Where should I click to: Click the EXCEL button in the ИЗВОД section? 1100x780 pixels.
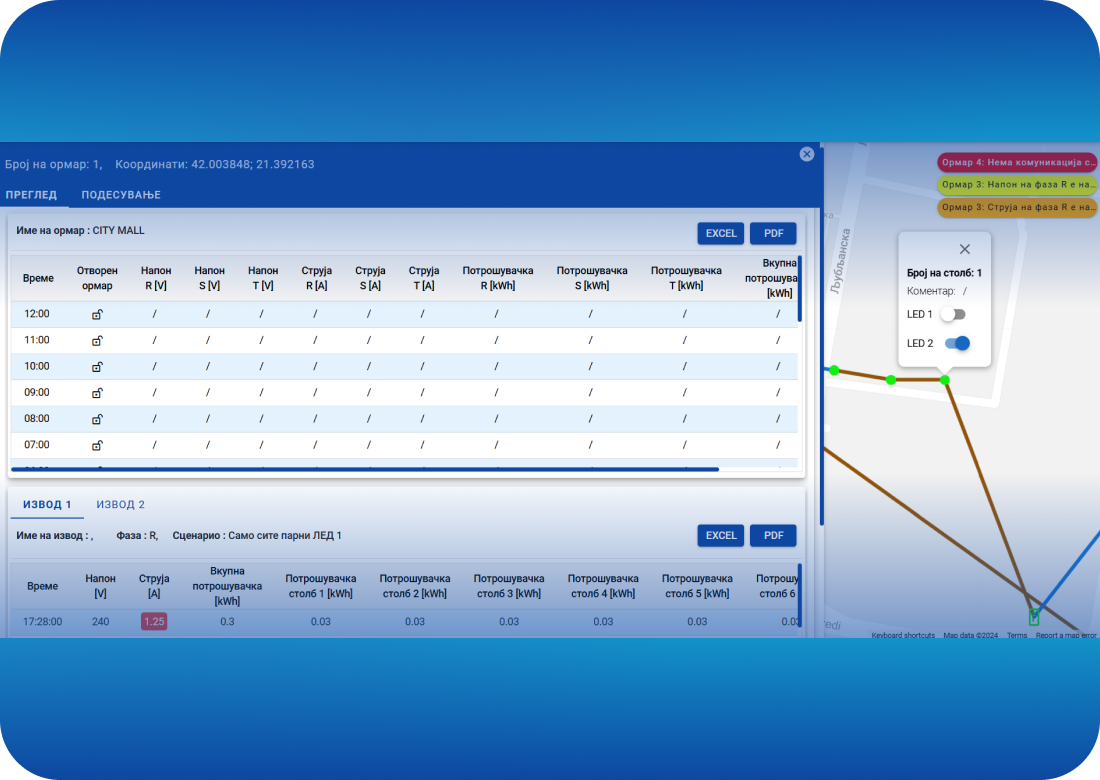pyautogui.click(x=721, y=535)
